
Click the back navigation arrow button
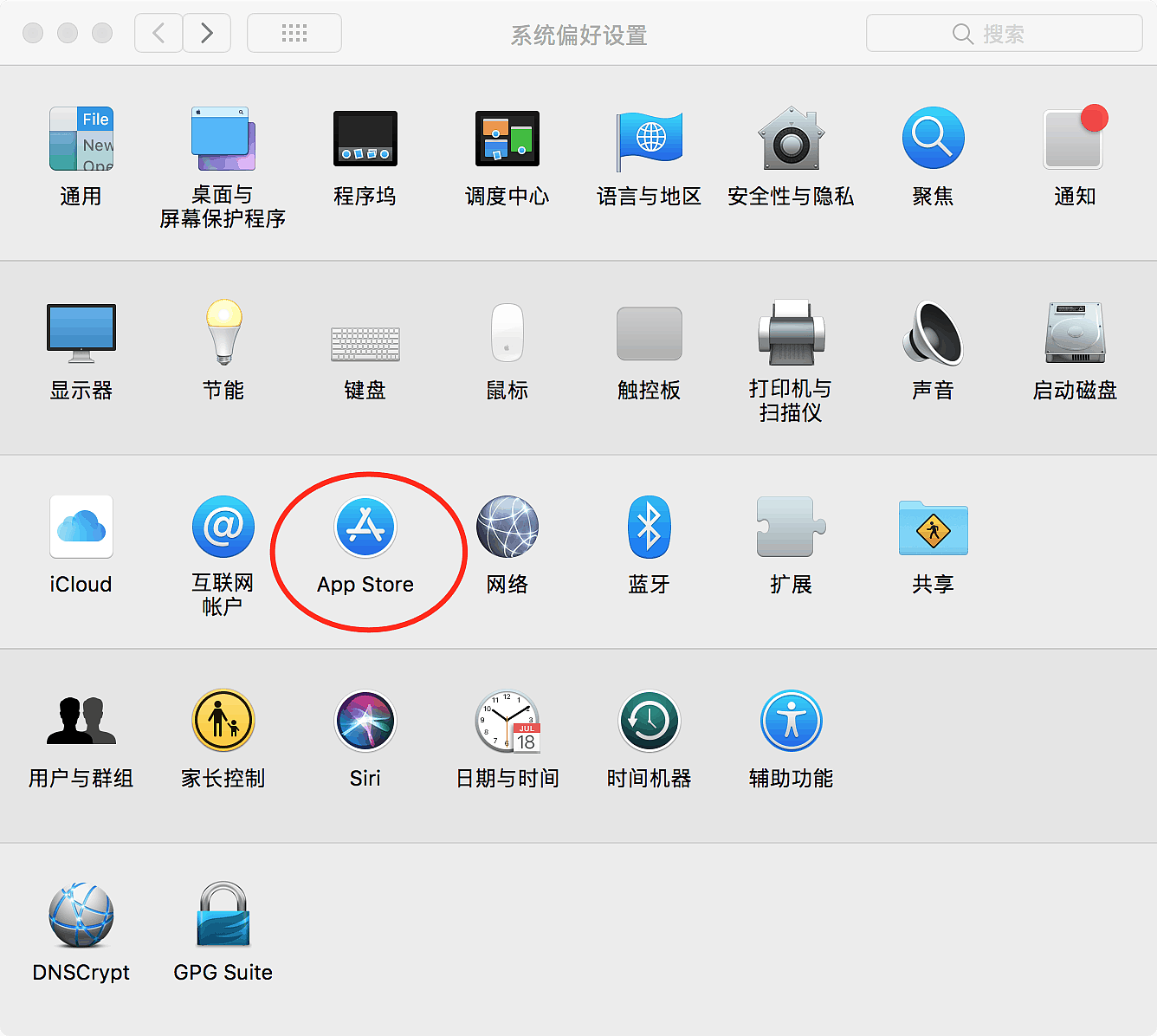[158, 34]
